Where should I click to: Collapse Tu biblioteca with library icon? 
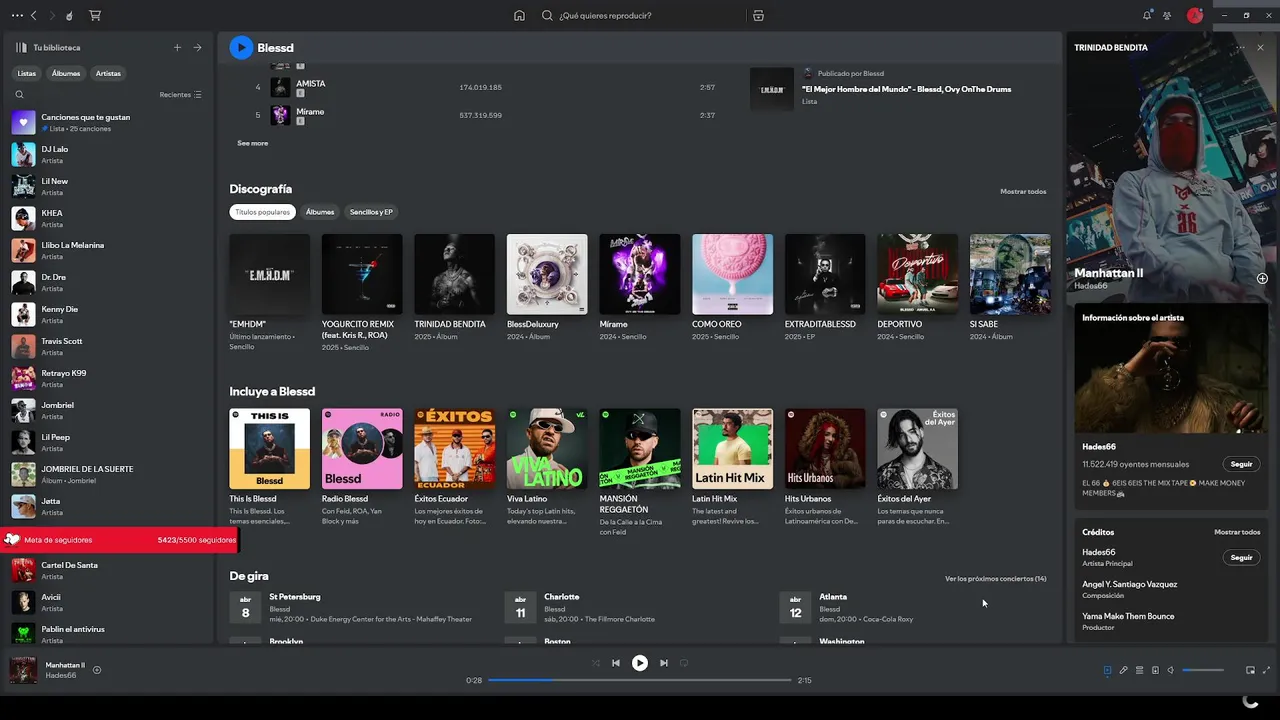pyautogui.click(x=21, y=47)
